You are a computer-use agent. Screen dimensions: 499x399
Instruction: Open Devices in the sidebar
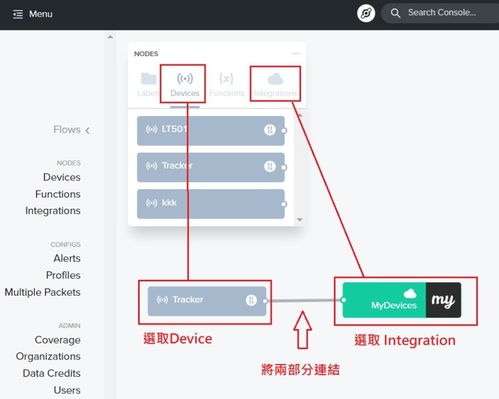(x=62, y=177)
